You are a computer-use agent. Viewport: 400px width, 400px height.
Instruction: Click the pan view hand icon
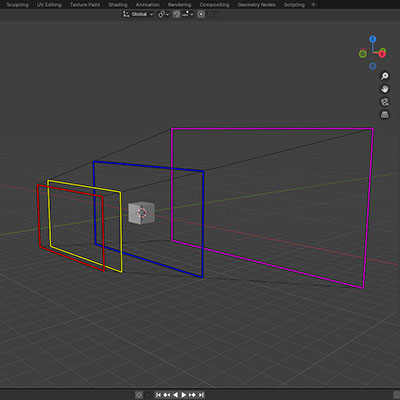coord(385,89)
